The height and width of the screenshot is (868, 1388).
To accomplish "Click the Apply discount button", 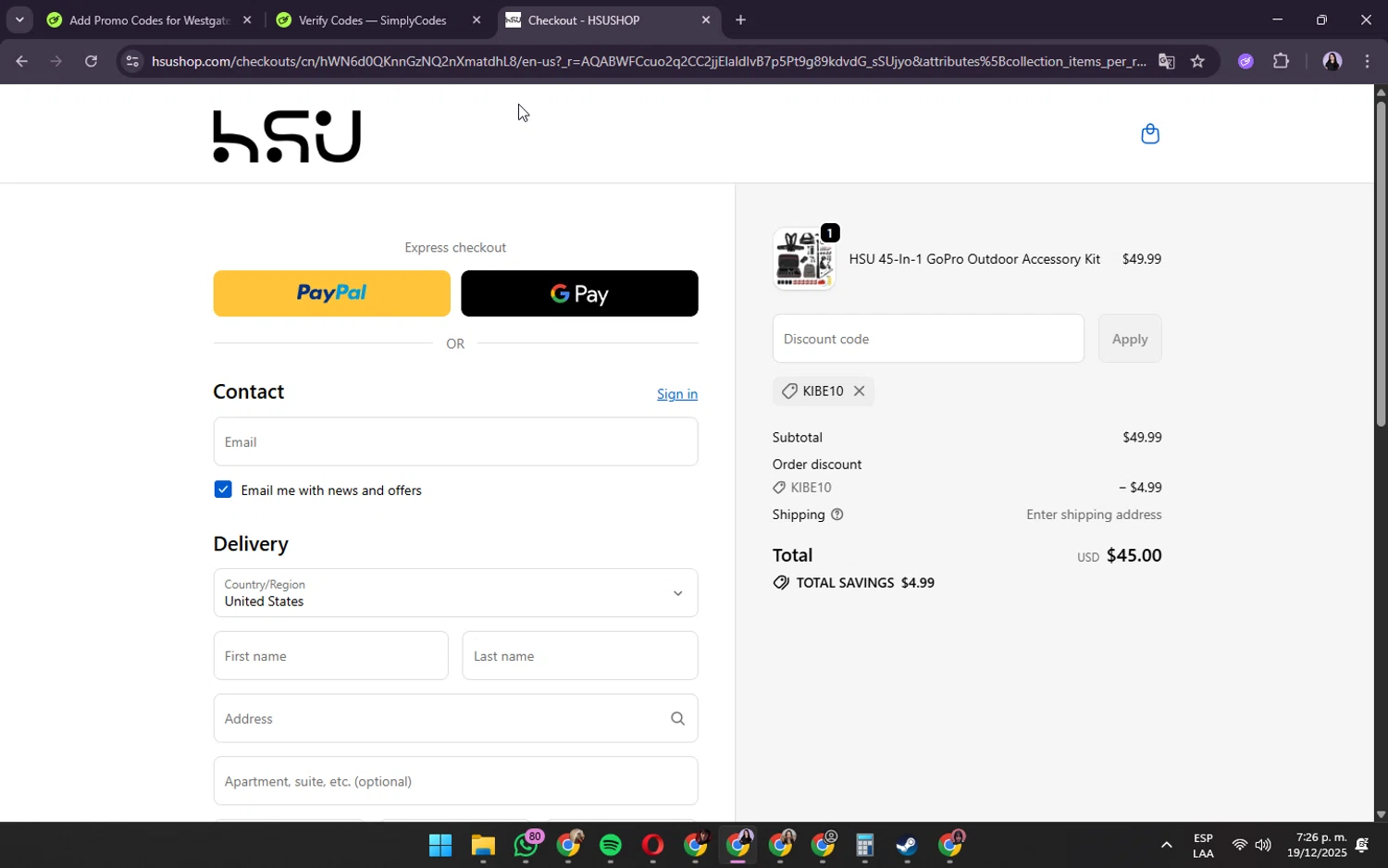I will point(1130,339).
